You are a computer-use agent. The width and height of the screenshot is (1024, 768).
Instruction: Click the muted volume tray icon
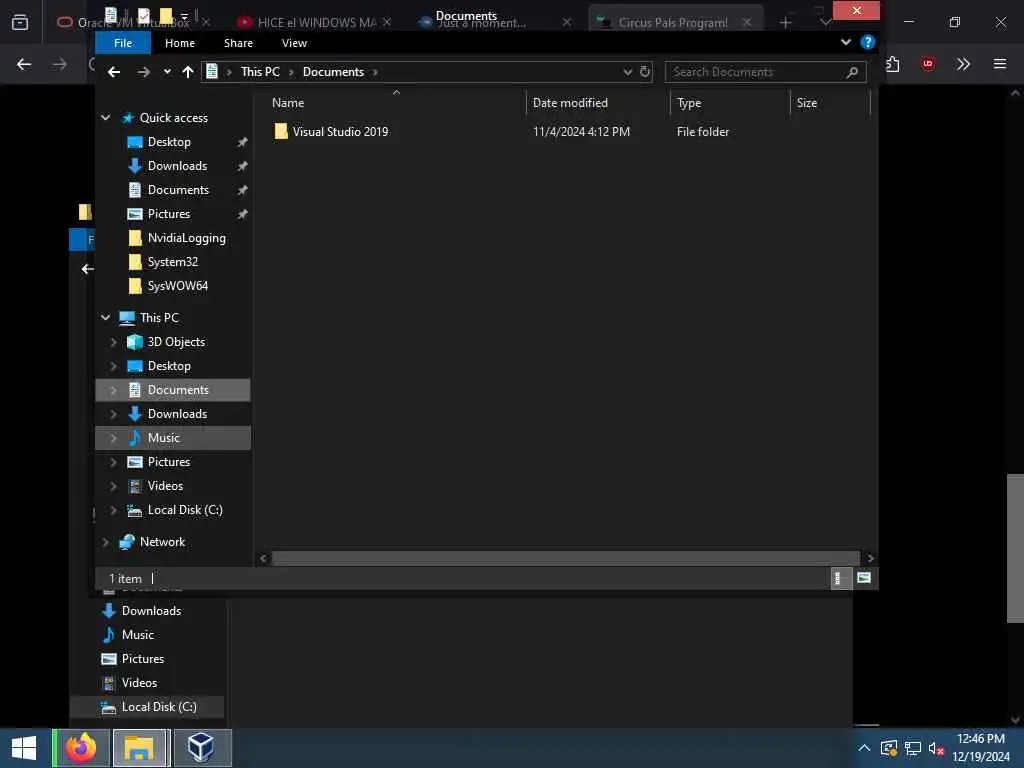coord(936,748)
